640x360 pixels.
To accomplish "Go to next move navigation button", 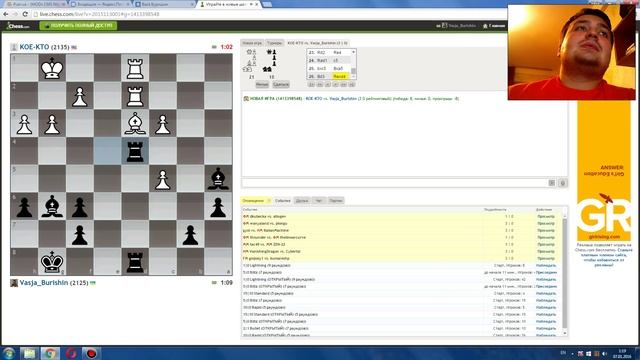I will pos(336,84).
